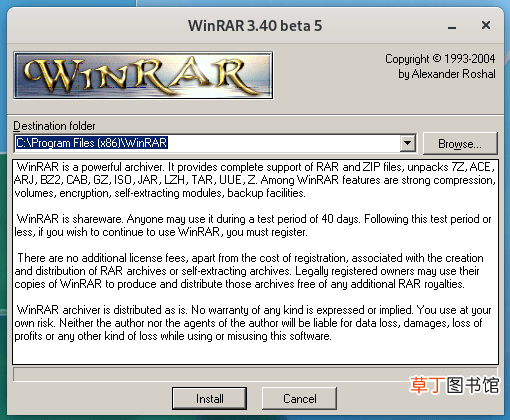
Task: Open the Browse... folder picker
Action: [460, 144]
